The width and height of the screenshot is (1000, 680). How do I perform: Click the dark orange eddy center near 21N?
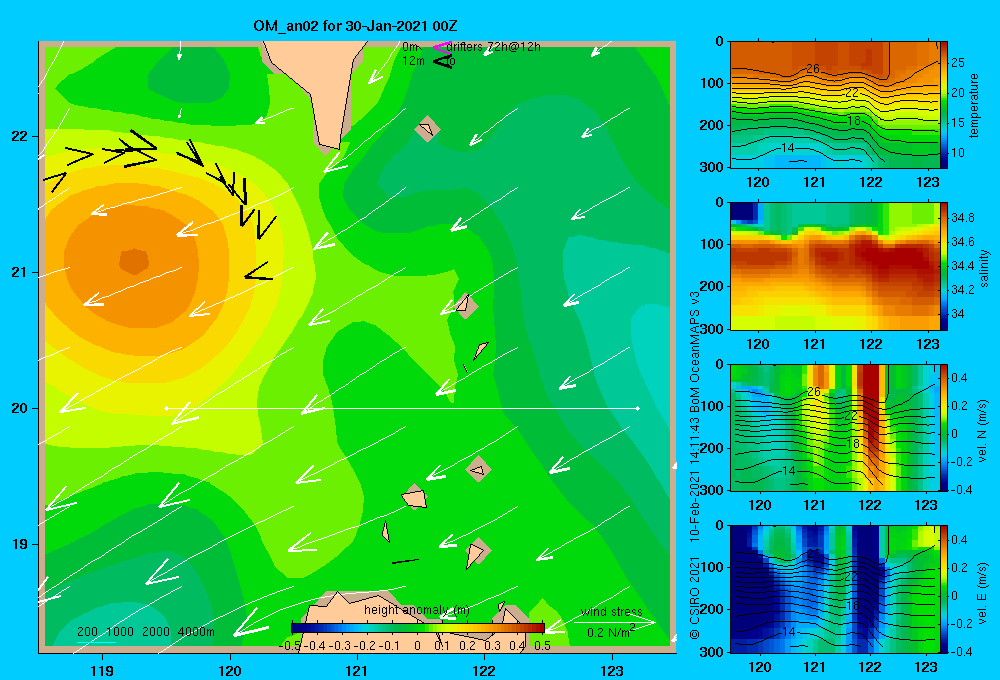point(135,261)
